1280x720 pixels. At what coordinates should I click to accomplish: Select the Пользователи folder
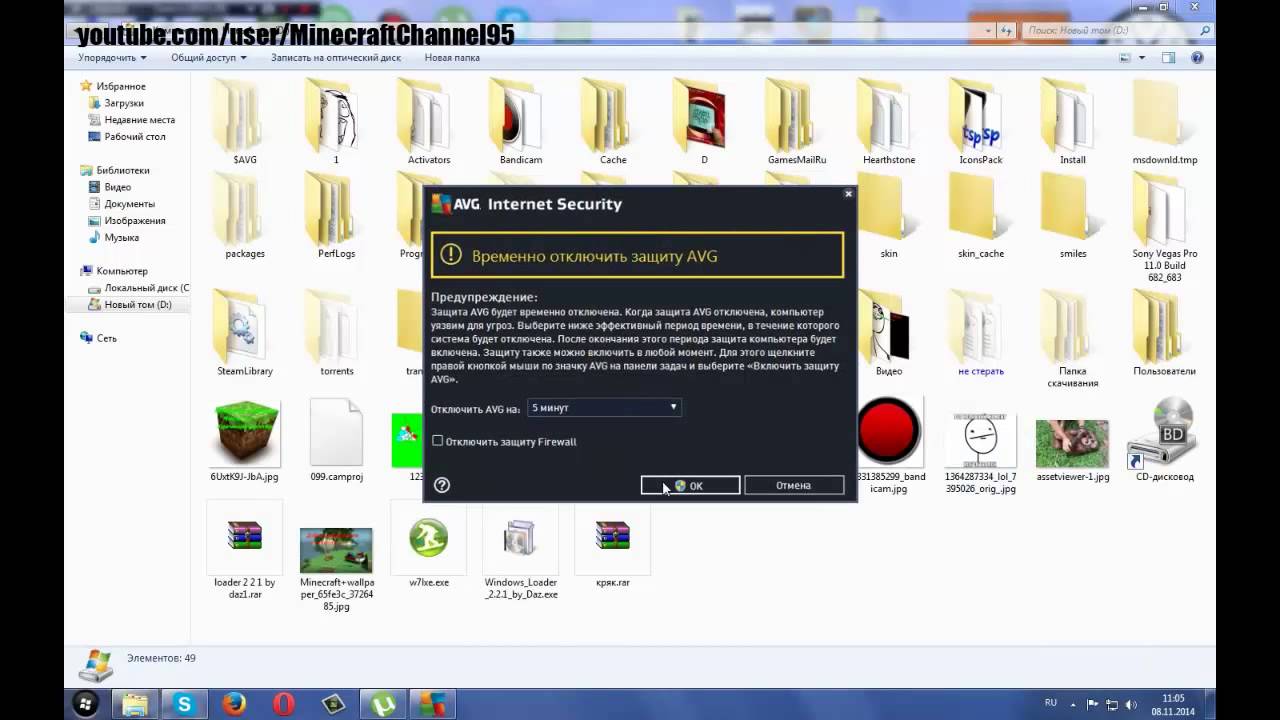tap(1165, 333)
